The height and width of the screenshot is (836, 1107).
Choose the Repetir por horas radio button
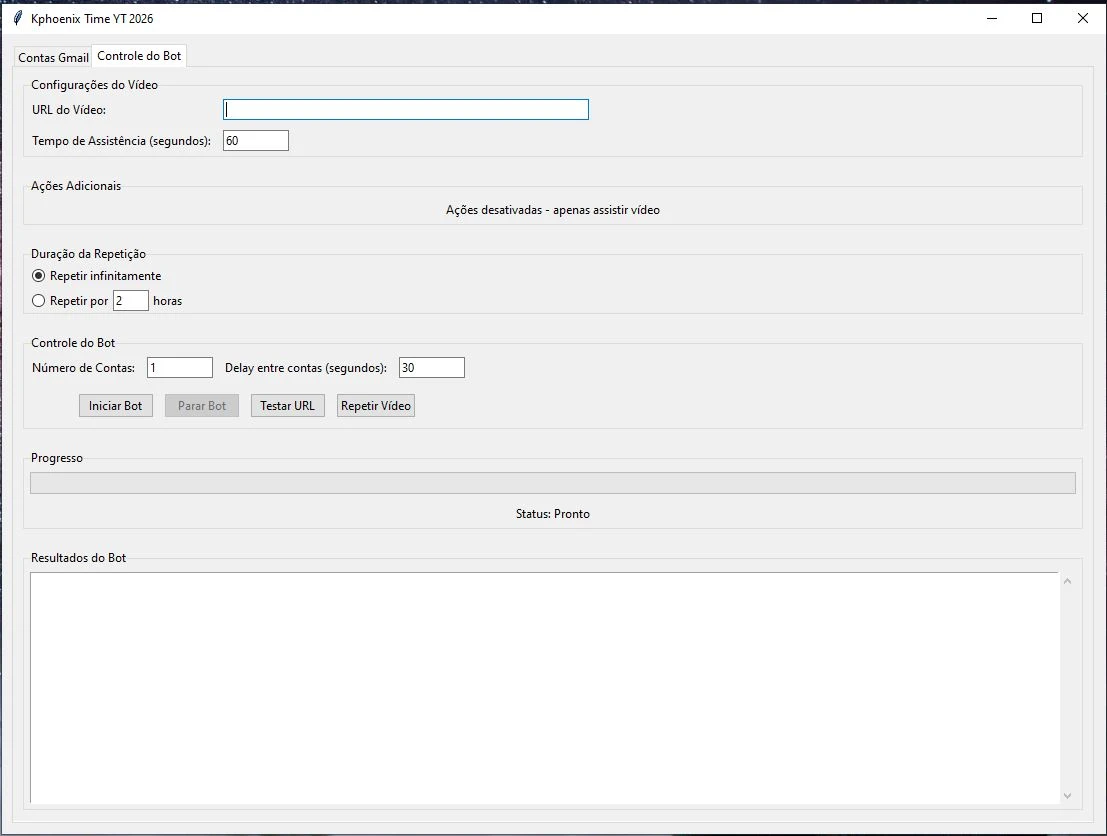point(39,301)
